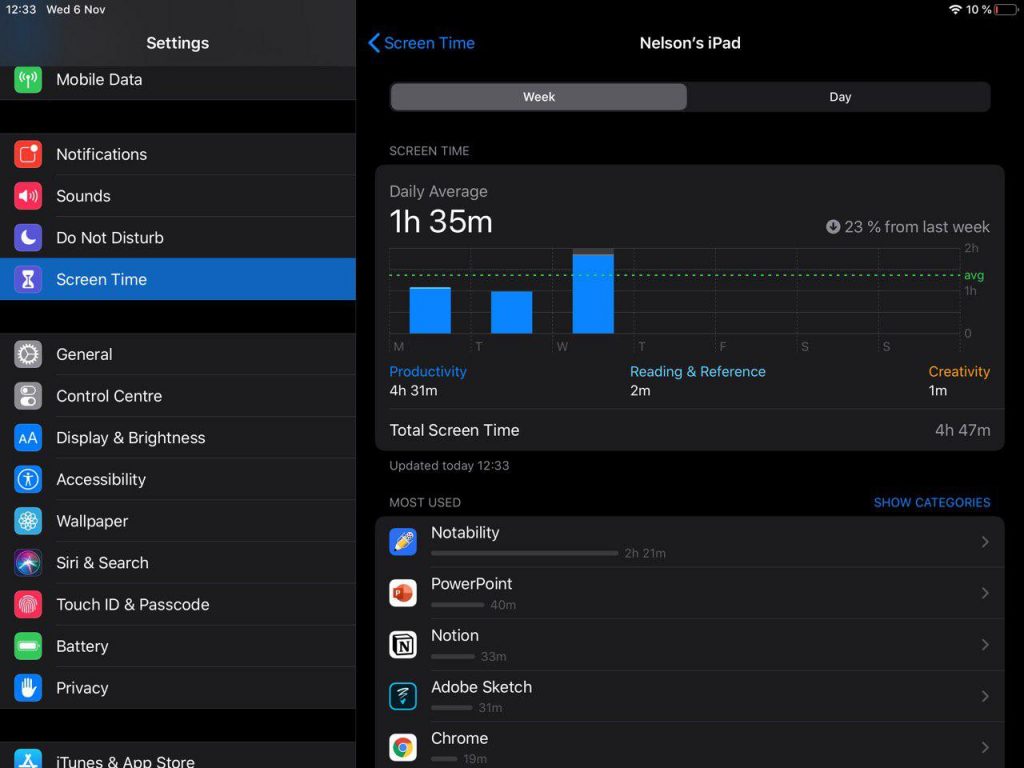The image size is (1024, 768).
Task: Select Wednesday's usage bar in chart
Action: pyautogui.click(x=593, y=291)
